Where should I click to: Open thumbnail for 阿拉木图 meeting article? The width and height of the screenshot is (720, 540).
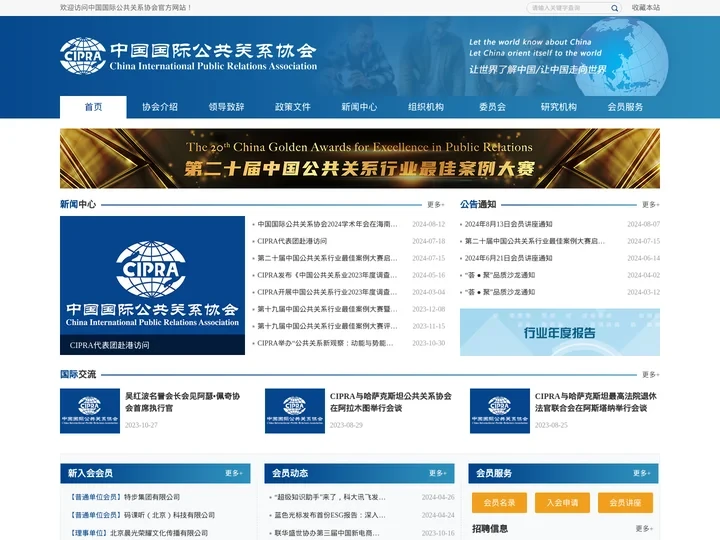[295, 411]
